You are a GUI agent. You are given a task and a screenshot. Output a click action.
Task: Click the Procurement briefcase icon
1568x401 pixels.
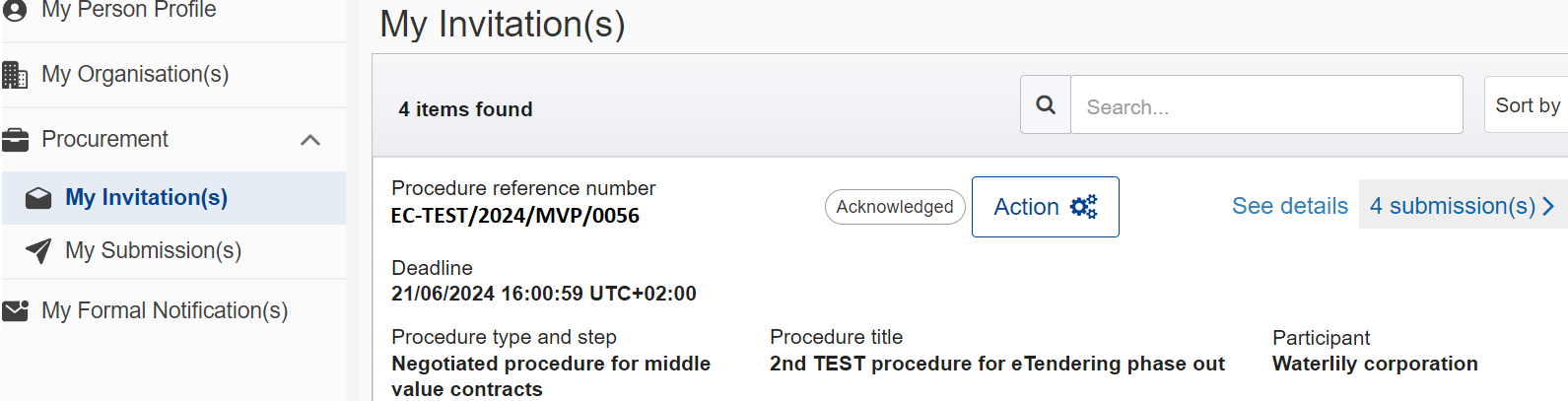pyautogui.click(x=15, y=140)
